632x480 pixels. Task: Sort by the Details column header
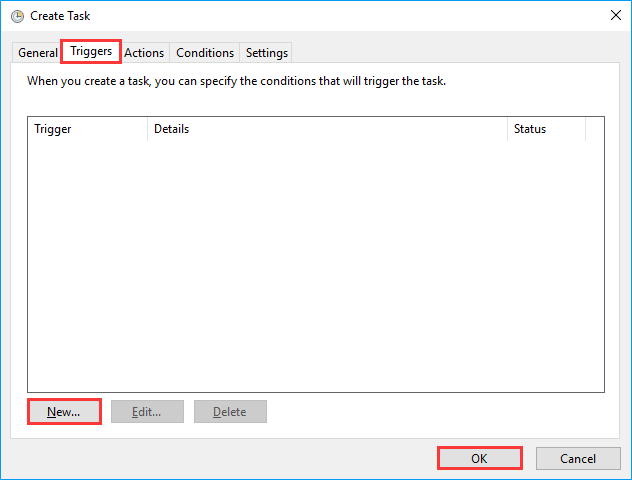(327, 129)
